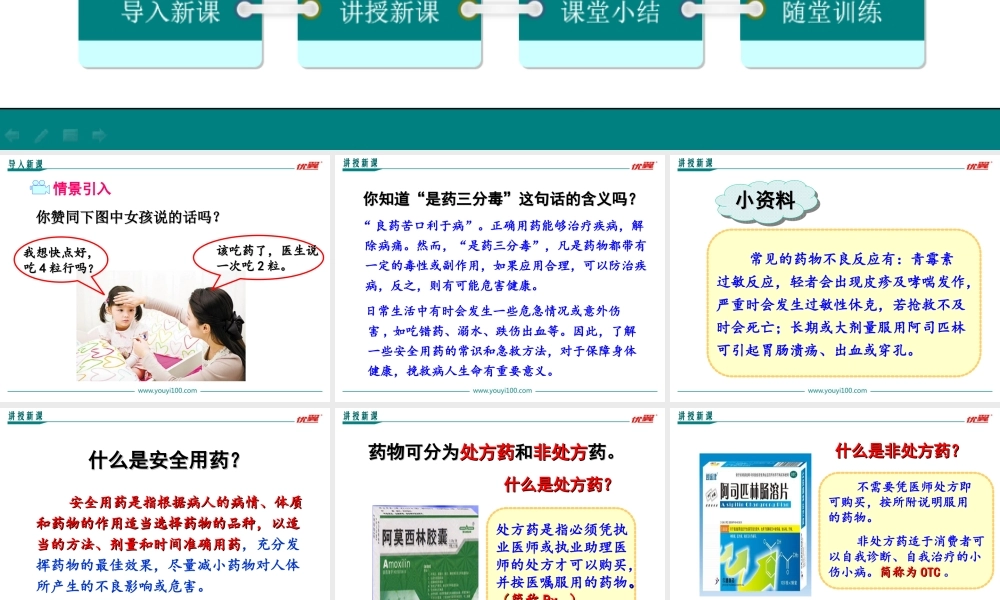Click the 小资料 cloud shape
The image size is (1000, 600).
pos(765,201)
